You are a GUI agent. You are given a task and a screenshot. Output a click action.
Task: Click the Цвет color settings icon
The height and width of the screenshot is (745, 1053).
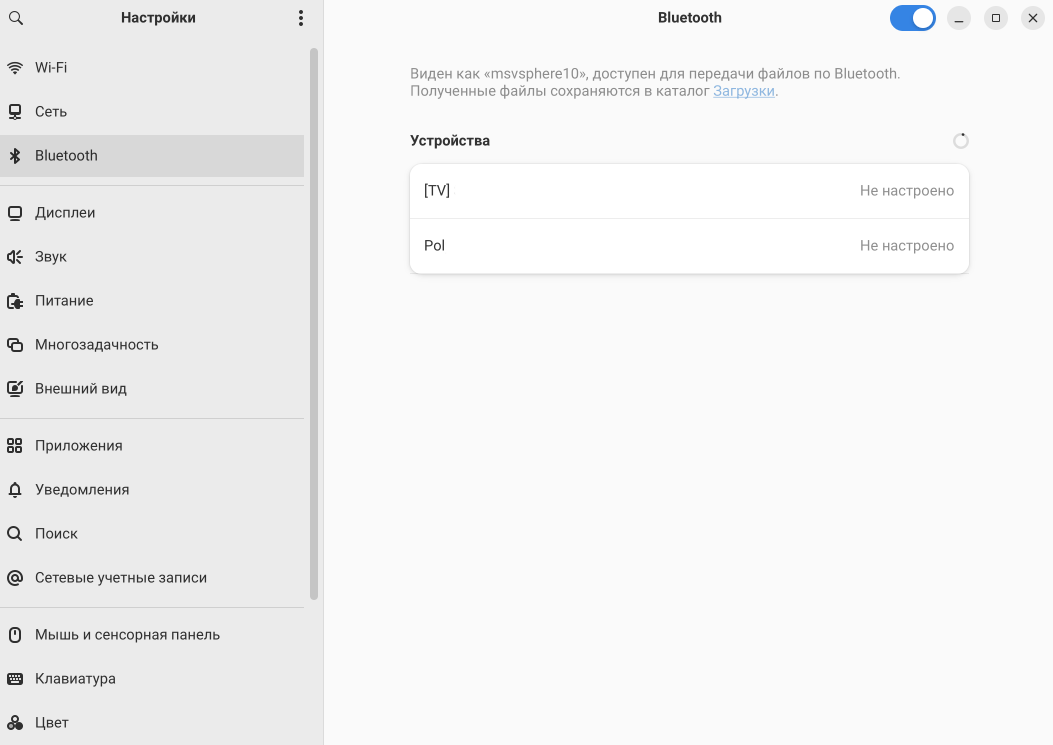pyautogui.click(x=15, y=723)
